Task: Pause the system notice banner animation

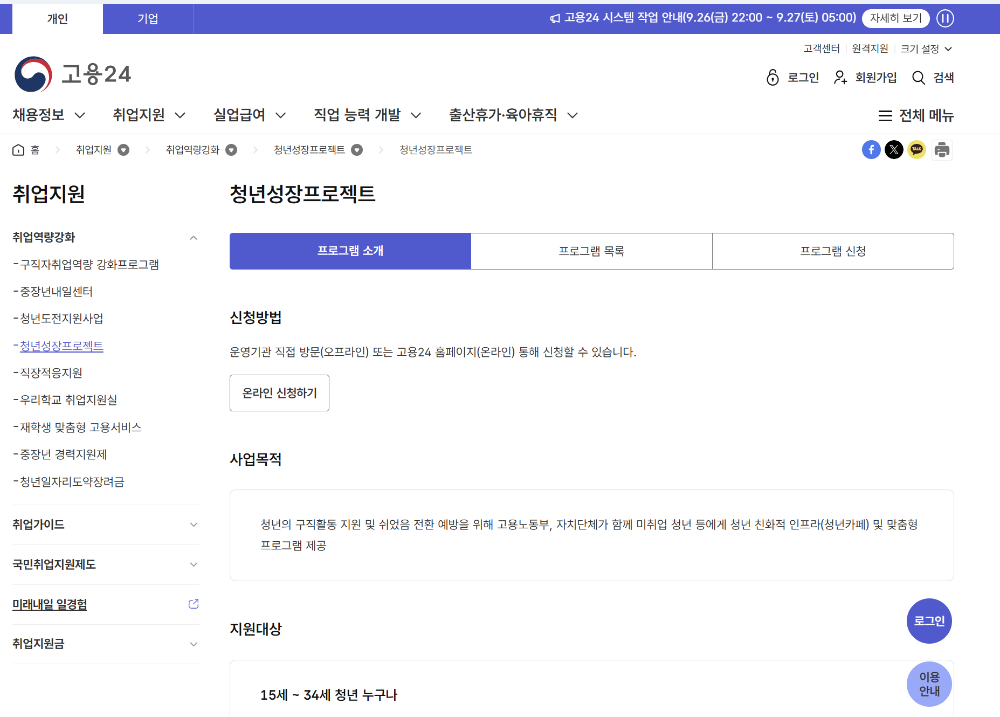Action: click(x=944, y=18)
